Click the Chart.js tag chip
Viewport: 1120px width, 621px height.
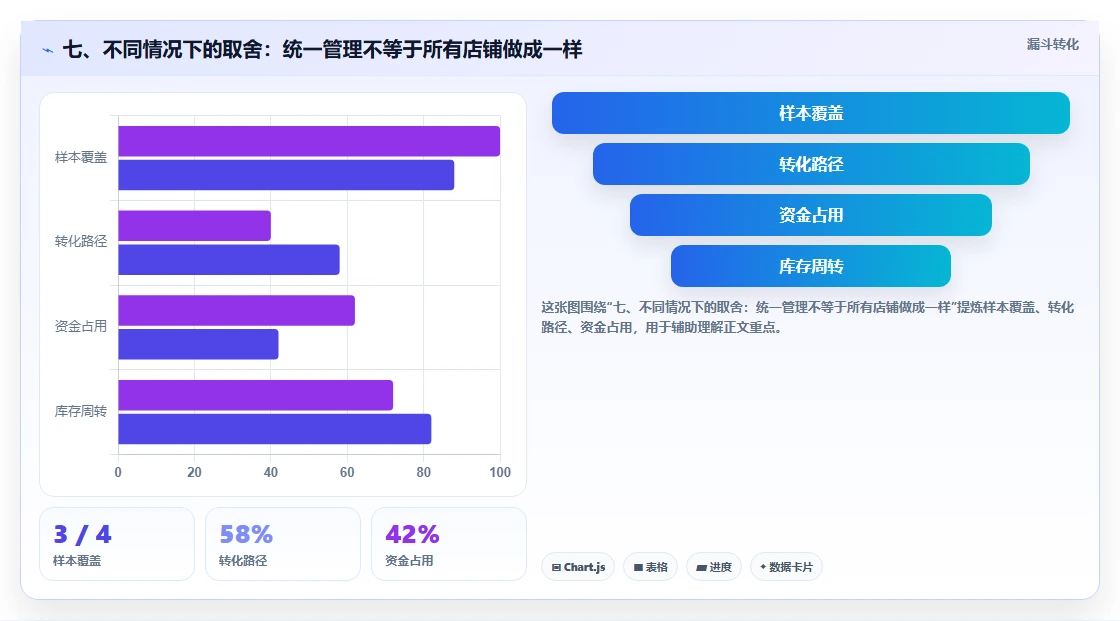(x=578, y=567)
